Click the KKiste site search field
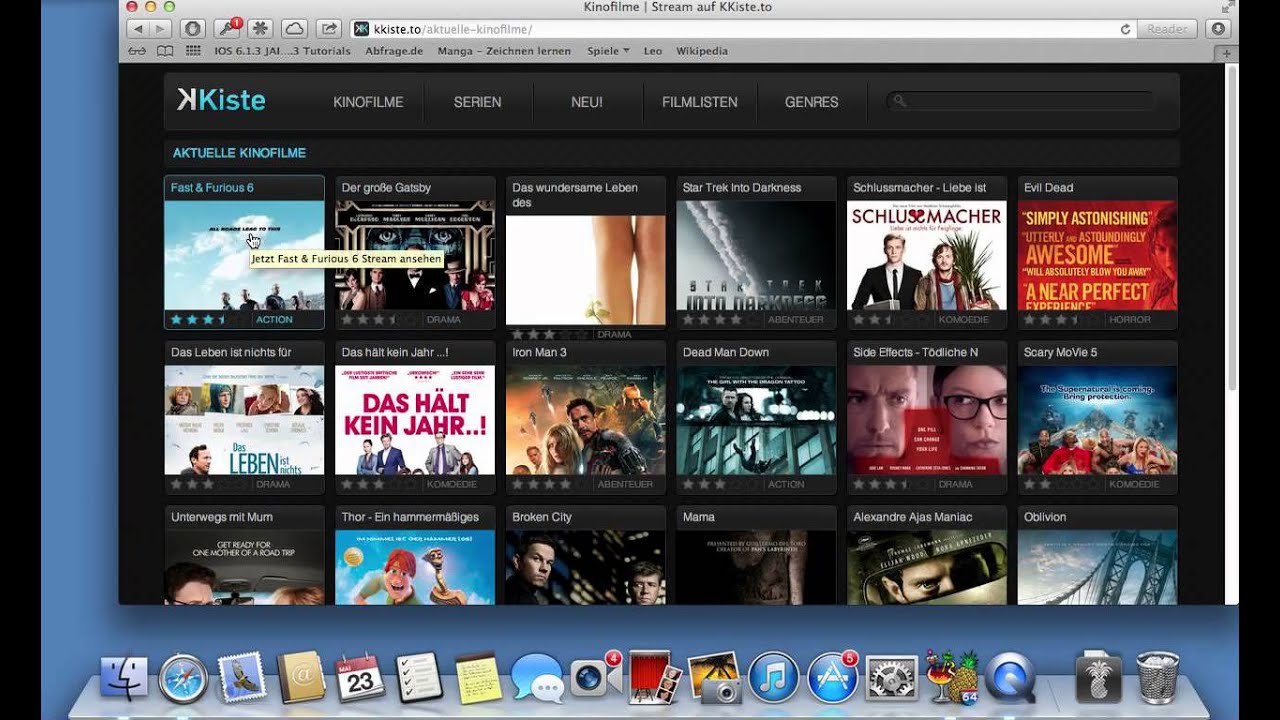 (x=1021, y=101)
